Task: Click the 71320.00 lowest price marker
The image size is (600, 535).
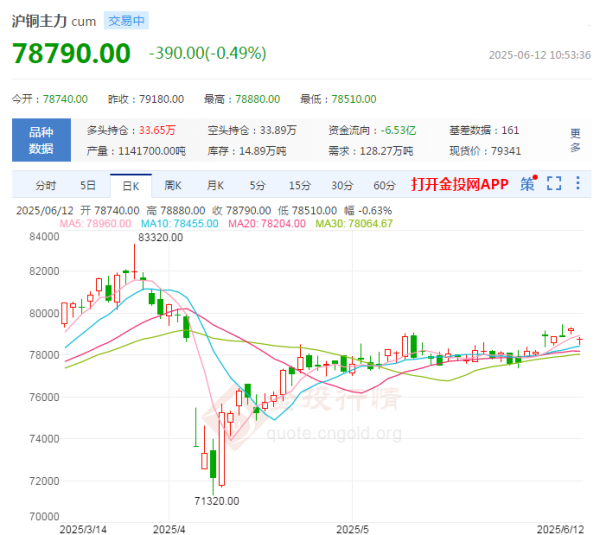Action: pyautogui.click(x=217, y=500)
